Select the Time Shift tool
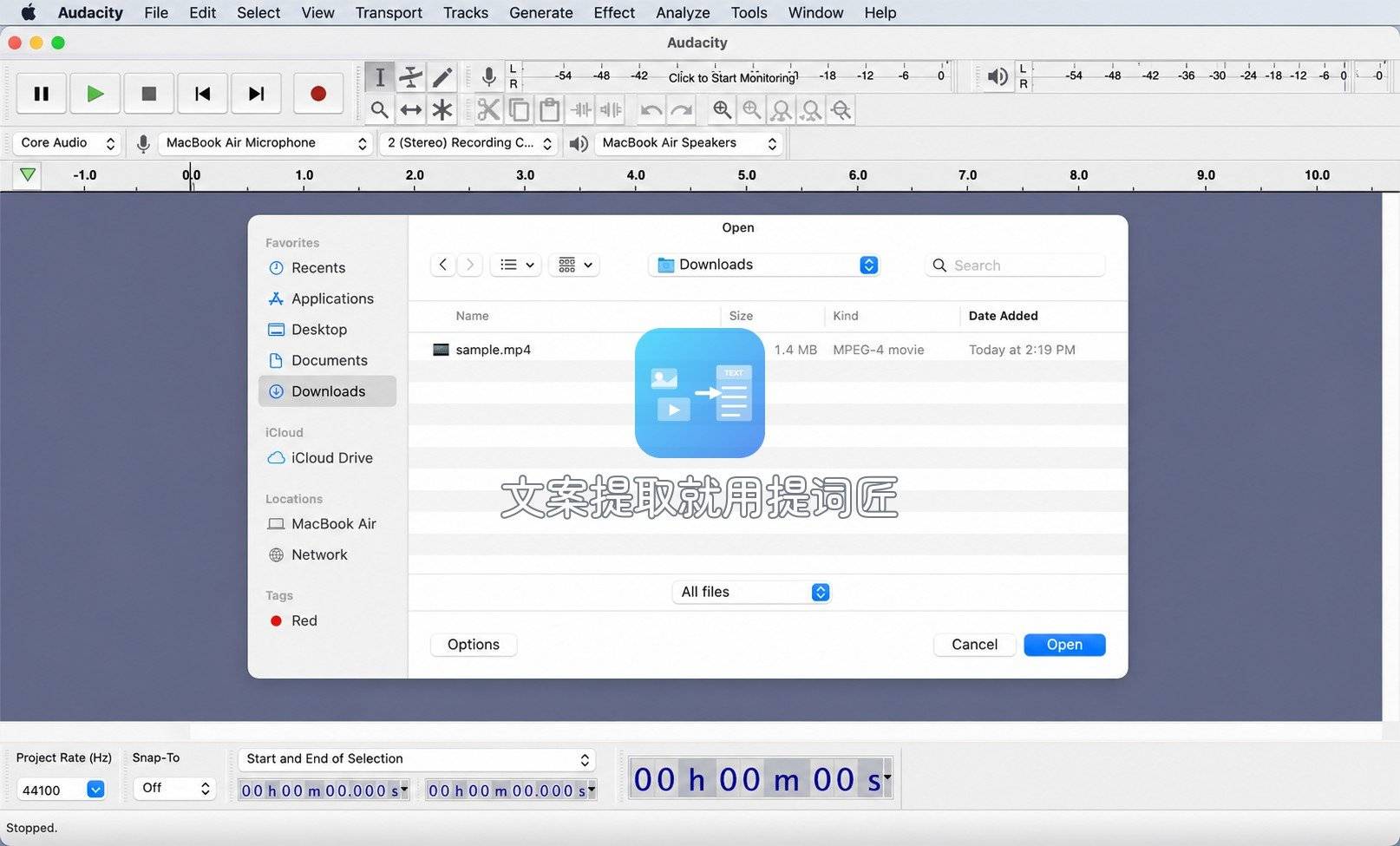The image size is (1400, 846). [411, 110]
